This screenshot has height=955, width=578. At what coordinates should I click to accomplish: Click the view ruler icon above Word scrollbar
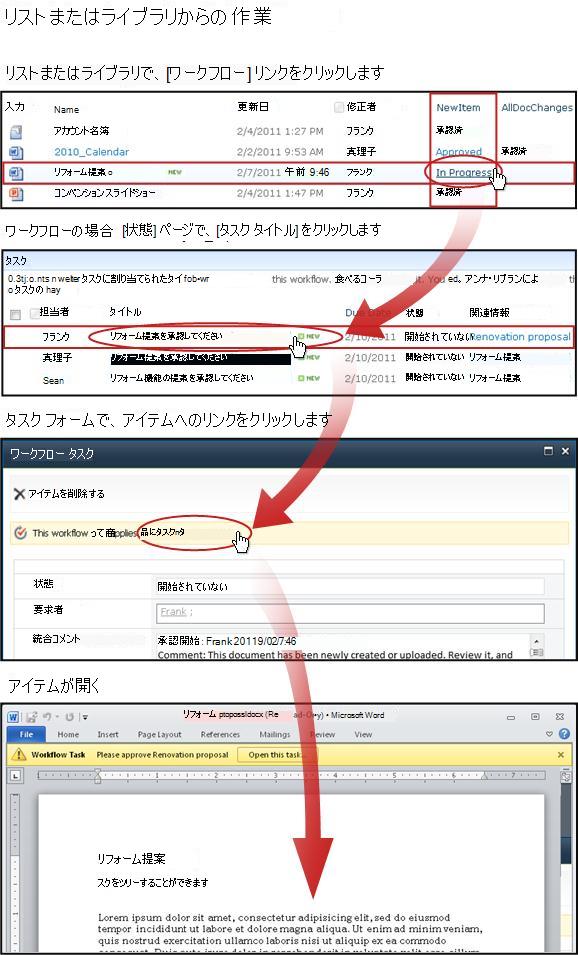click(x=565, y=777)
